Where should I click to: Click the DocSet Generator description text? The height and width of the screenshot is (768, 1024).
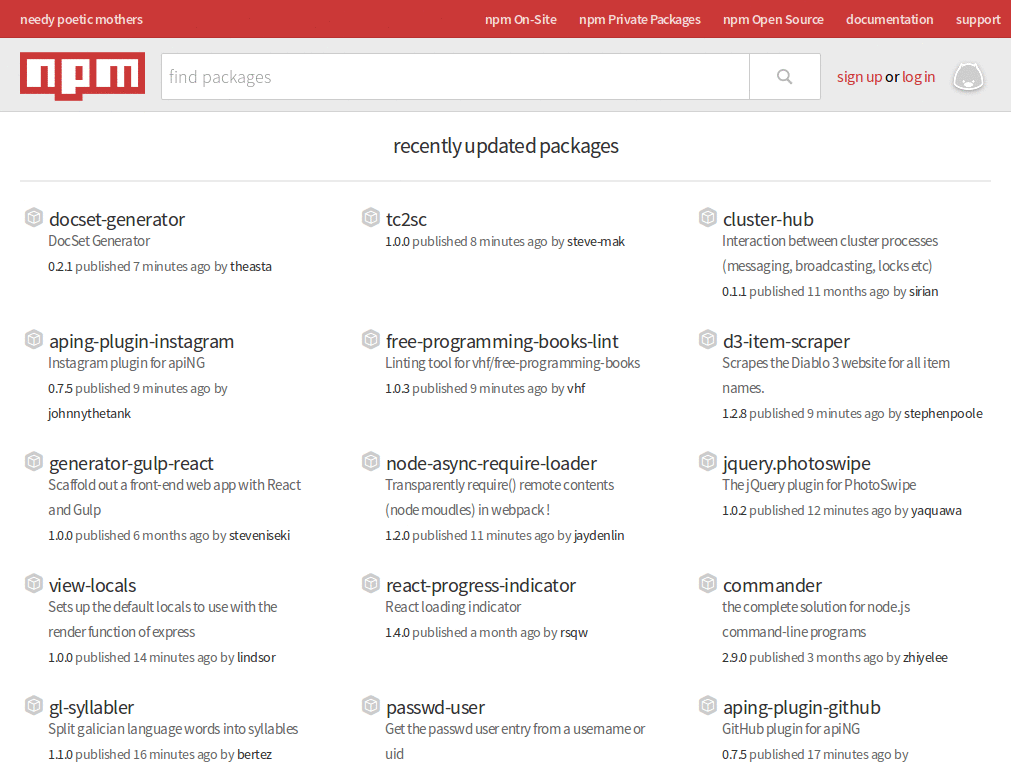coord(99,241)
